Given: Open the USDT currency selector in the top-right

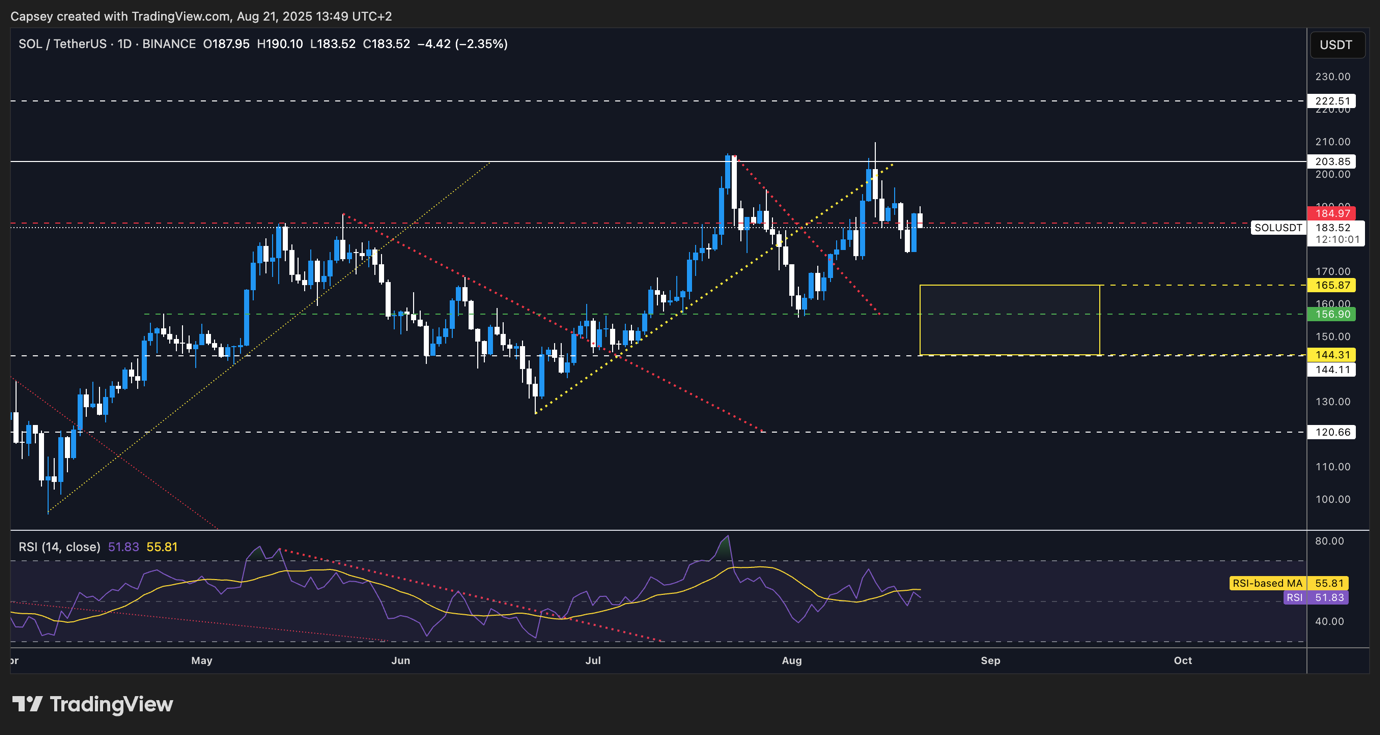Looking at the screenshot, I should tap(1337, 44).
